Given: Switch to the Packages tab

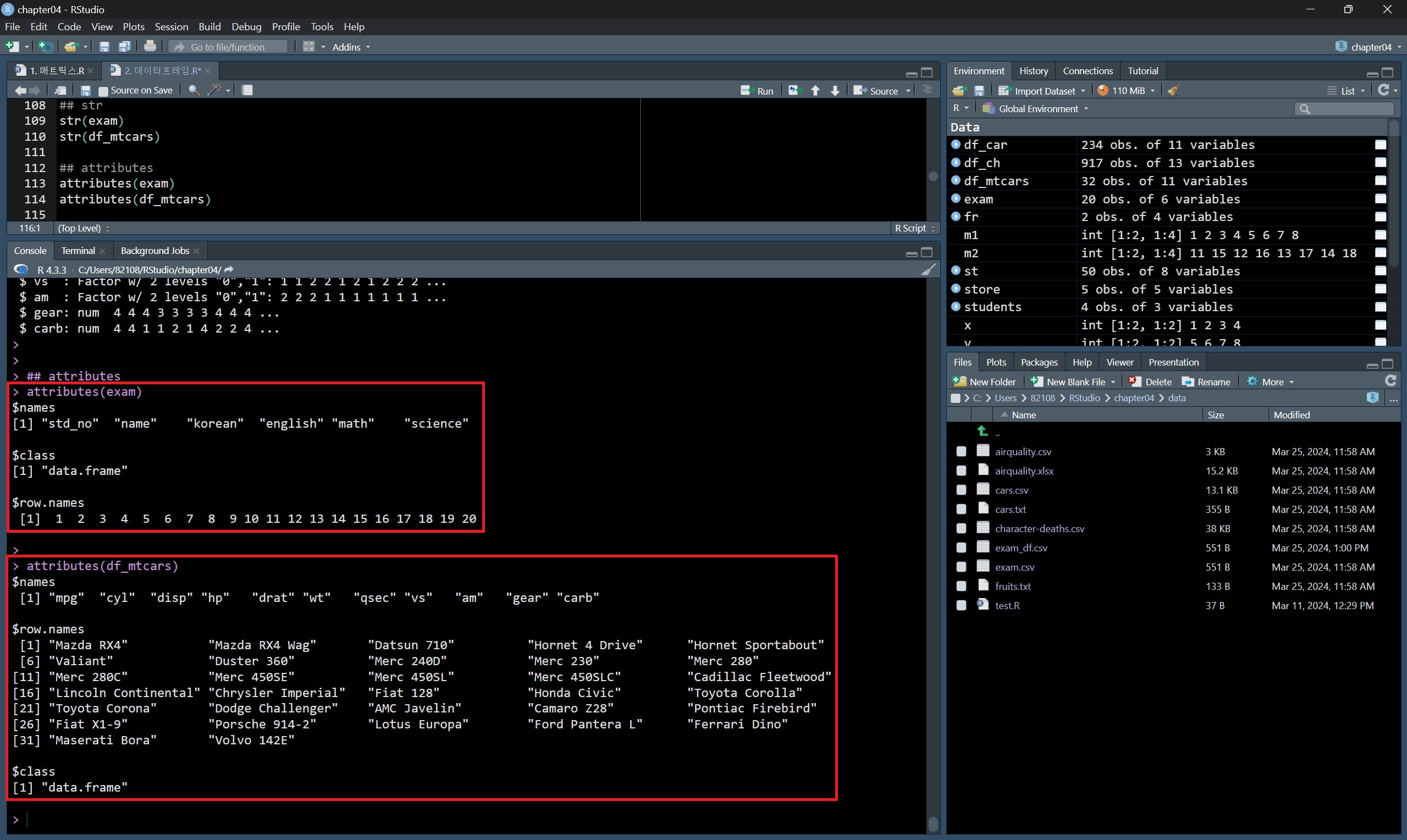Looking at the screenshot, I should 1039,362.
